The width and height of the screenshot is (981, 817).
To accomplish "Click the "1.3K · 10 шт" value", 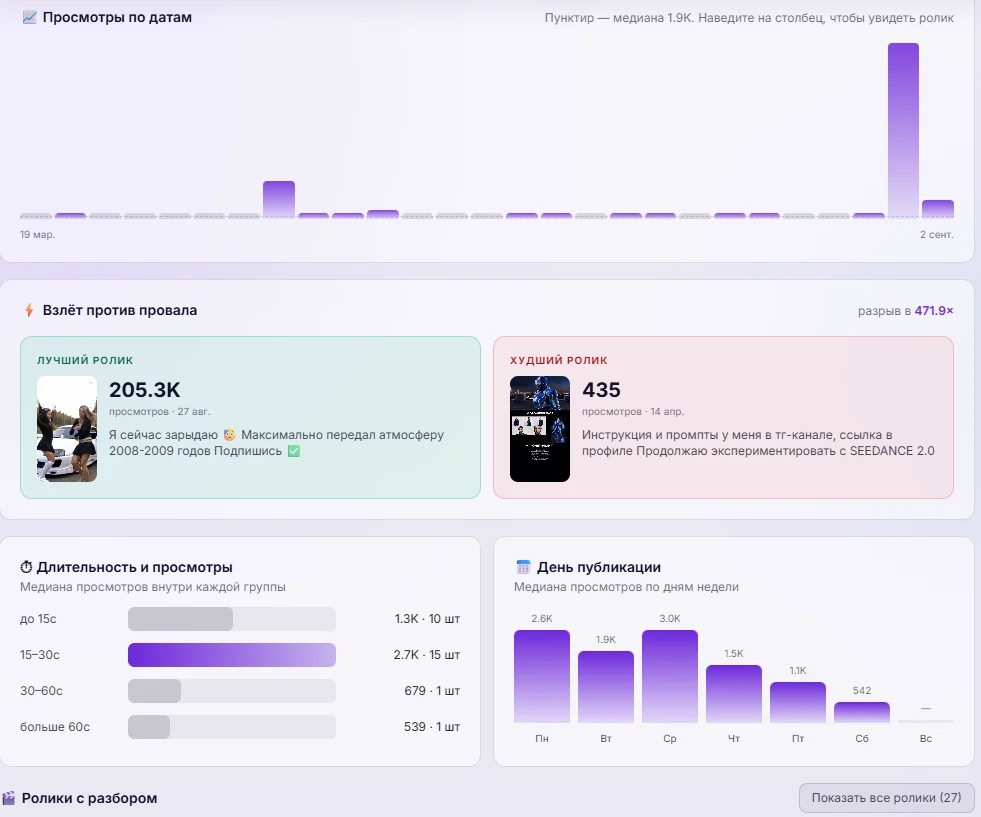I will click(427, 619).
